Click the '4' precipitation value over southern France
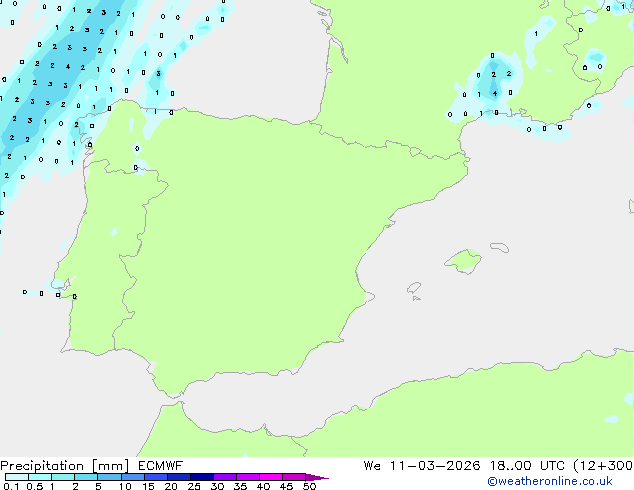 point(495,93)
